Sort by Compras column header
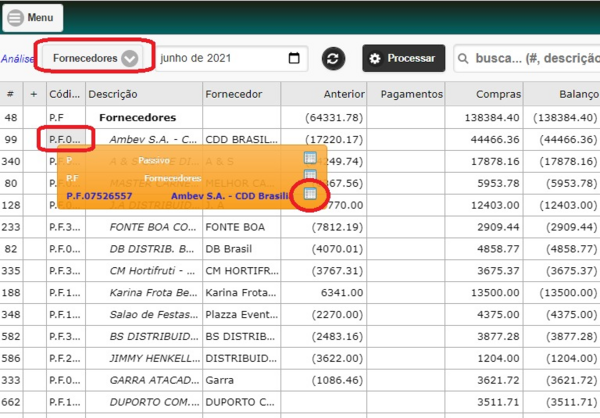600x418 pixels. pyautogui.click(x=484, y=94)
